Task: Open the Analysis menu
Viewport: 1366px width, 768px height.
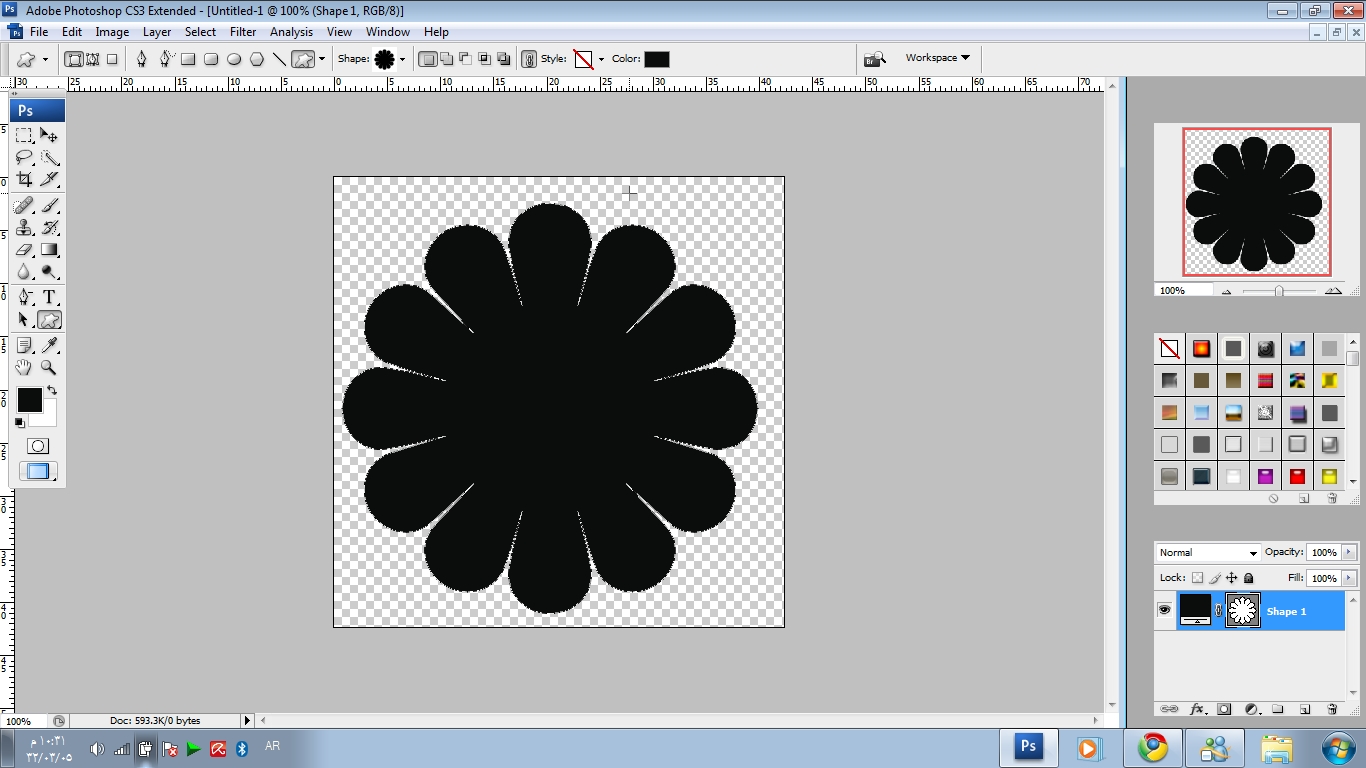Action: click(291, 32)
